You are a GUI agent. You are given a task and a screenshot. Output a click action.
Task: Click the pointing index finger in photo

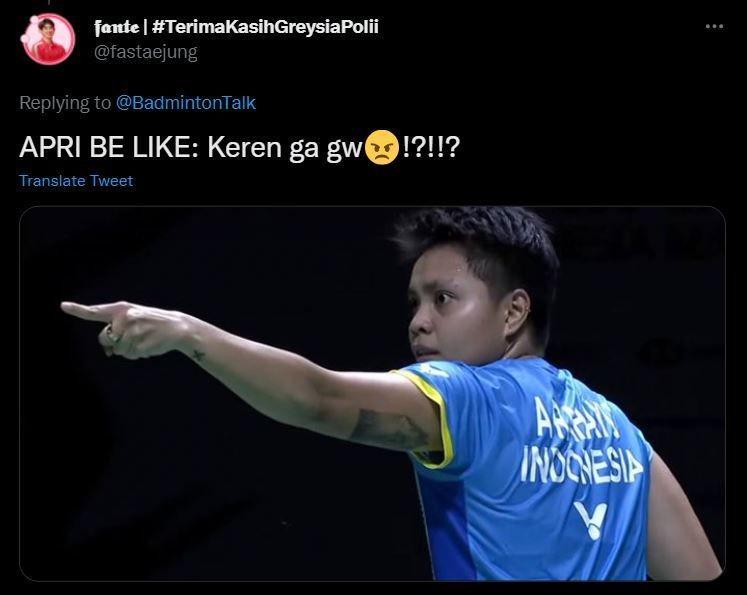pyautogui.click(x=86, y=311)
